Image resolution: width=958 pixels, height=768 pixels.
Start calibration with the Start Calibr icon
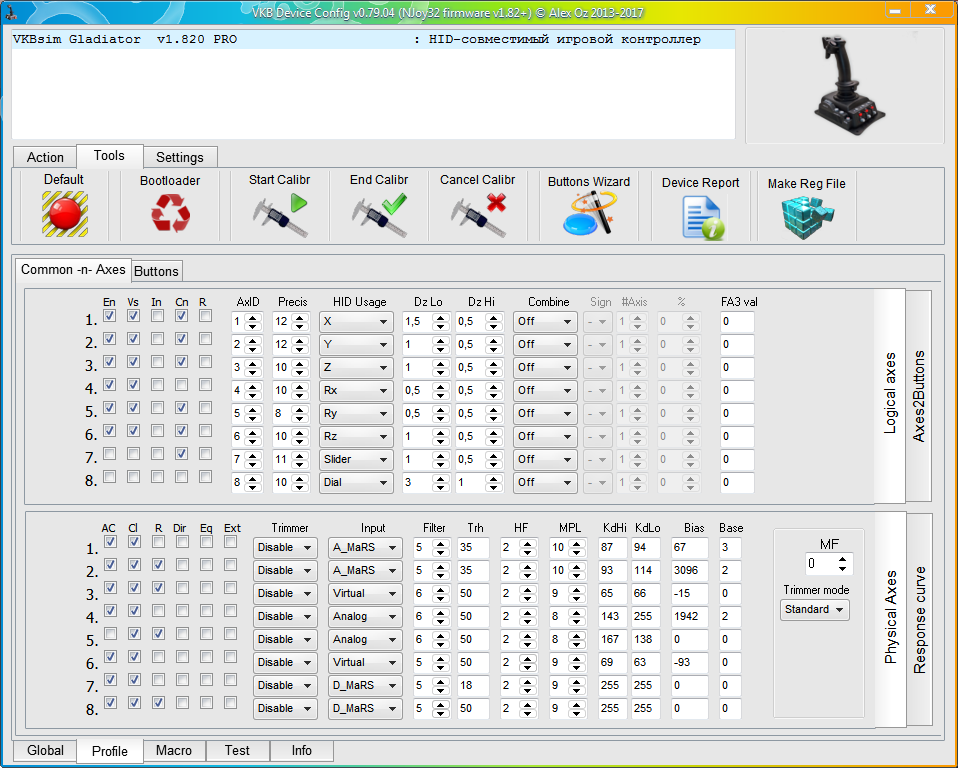(x=280, y=214)
